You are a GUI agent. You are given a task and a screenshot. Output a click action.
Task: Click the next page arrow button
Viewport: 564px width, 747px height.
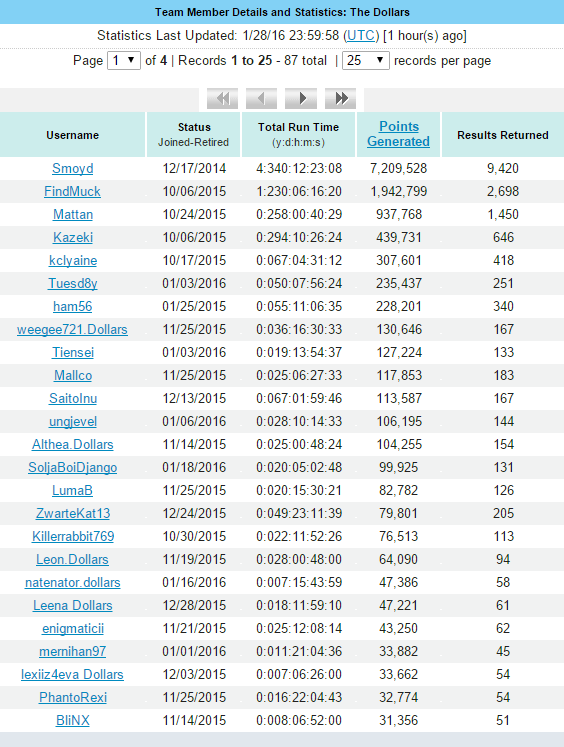coord(301,99)
